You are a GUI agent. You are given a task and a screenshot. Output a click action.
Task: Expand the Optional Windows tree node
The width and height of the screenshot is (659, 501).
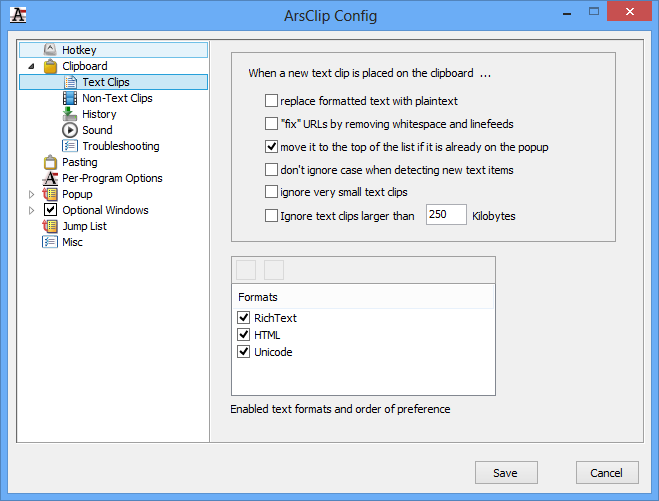(32, 210)
